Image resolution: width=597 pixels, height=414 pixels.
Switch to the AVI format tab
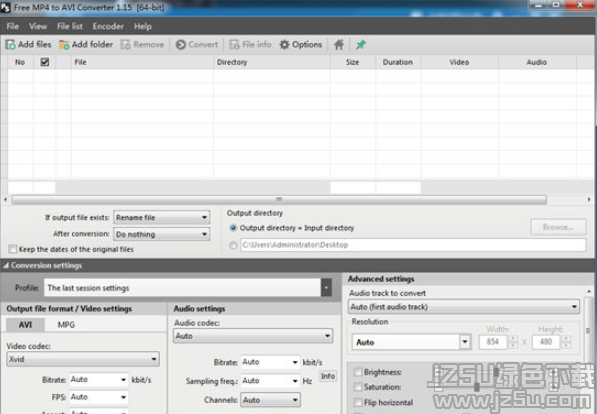[25, 324]
